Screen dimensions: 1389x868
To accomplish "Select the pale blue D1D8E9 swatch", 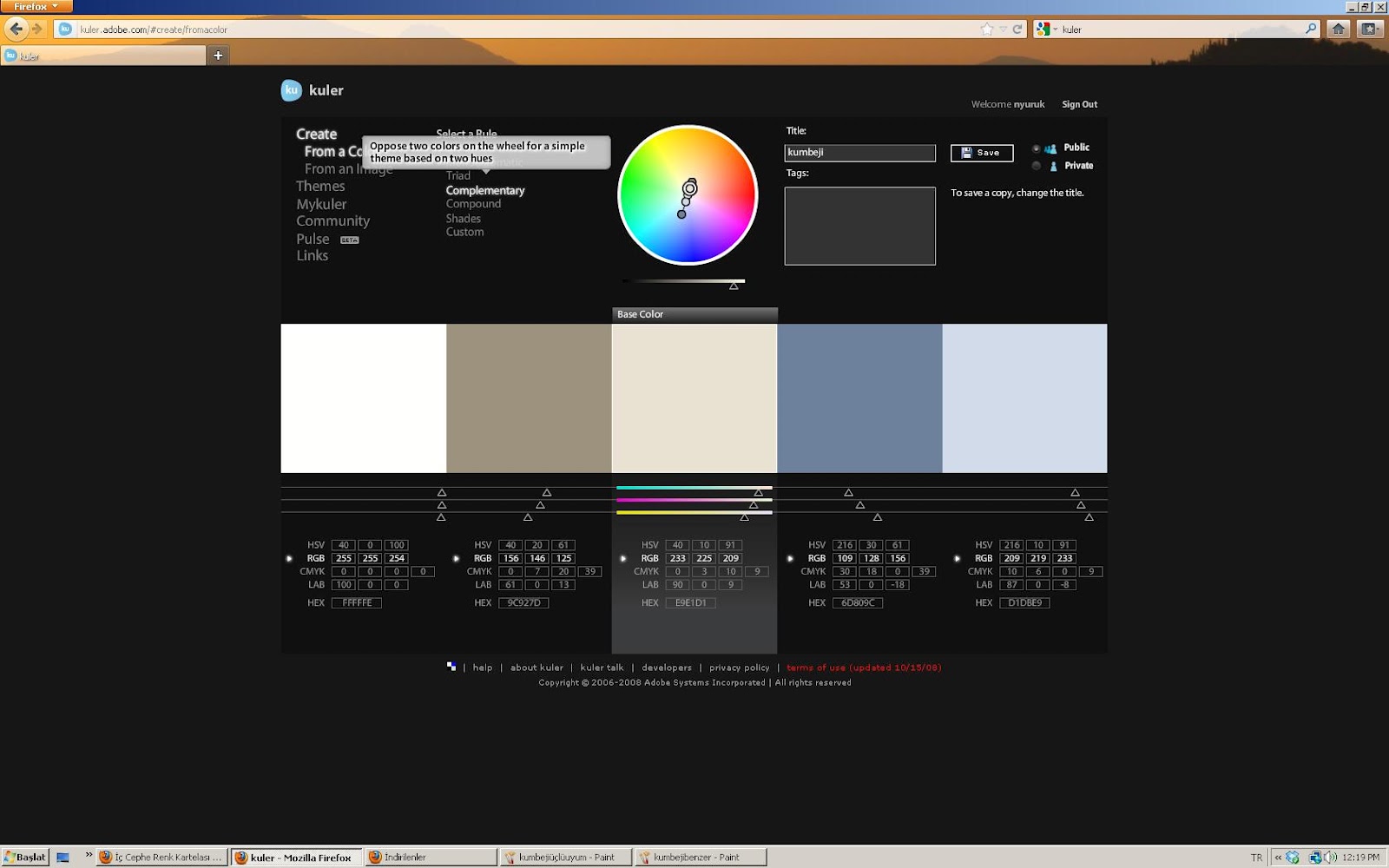I will click(x=1024, y=398).
